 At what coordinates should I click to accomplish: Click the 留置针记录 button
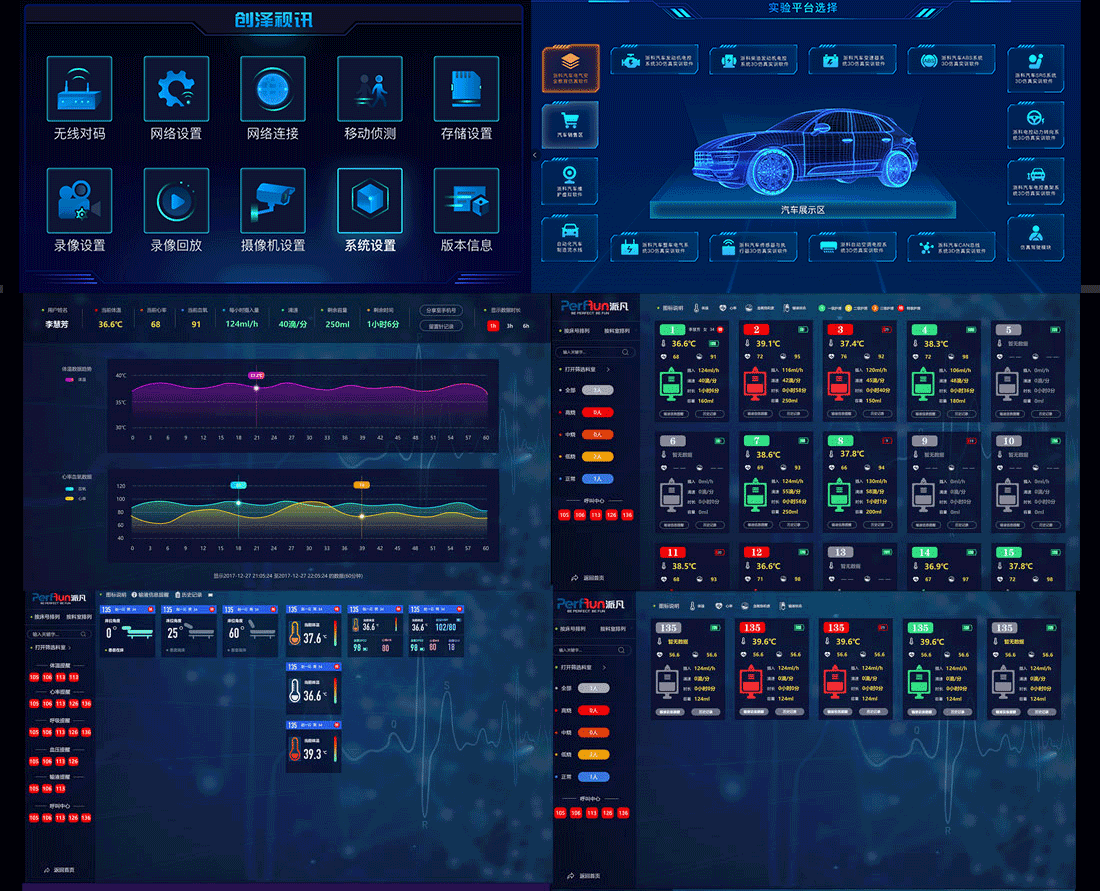[443, 326]
